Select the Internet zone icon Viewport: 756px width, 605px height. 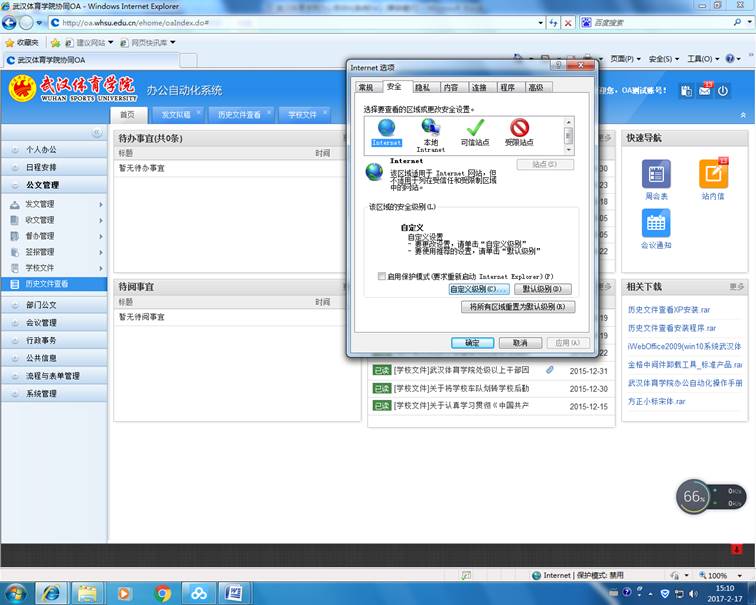(385, 130)
